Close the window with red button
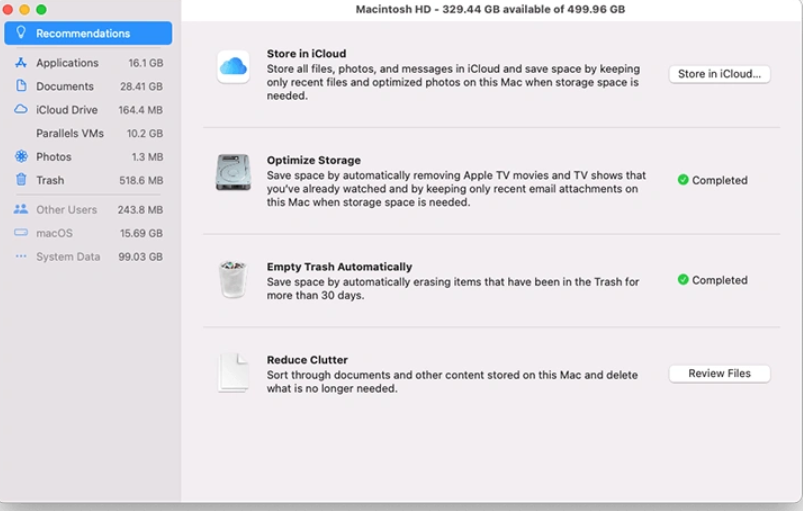The height and width of the screenshot is (511, 803). pyautogui.click(x=8, y=9)
